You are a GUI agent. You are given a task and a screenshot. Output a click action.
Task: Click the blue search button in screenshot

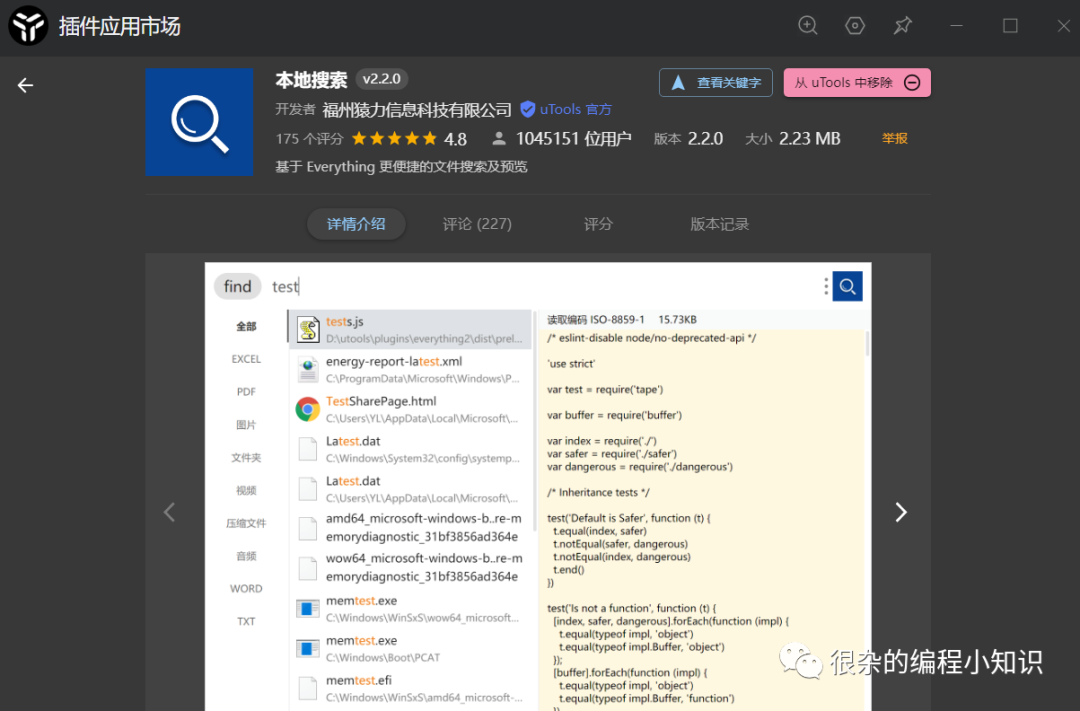847,286
